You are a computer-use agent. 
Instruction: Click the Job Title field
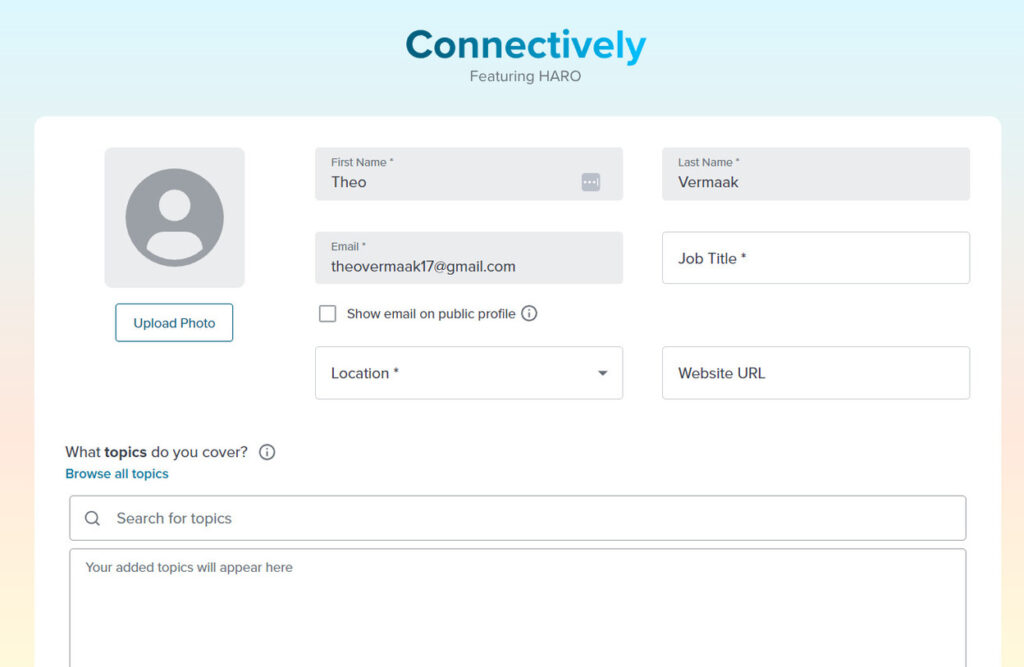[x=816, y=258]
